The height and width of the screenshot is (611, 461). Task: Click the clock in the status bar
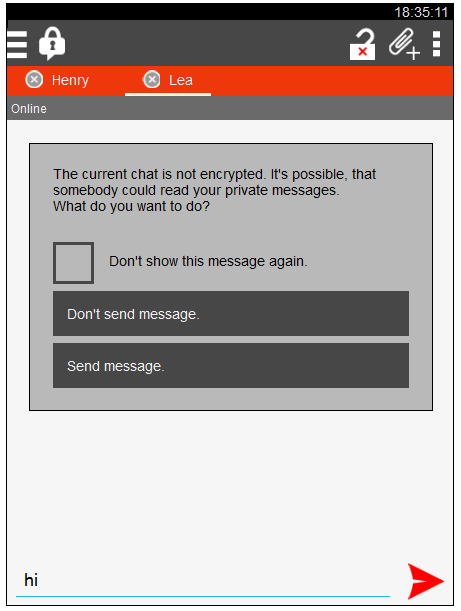point(421,12)
